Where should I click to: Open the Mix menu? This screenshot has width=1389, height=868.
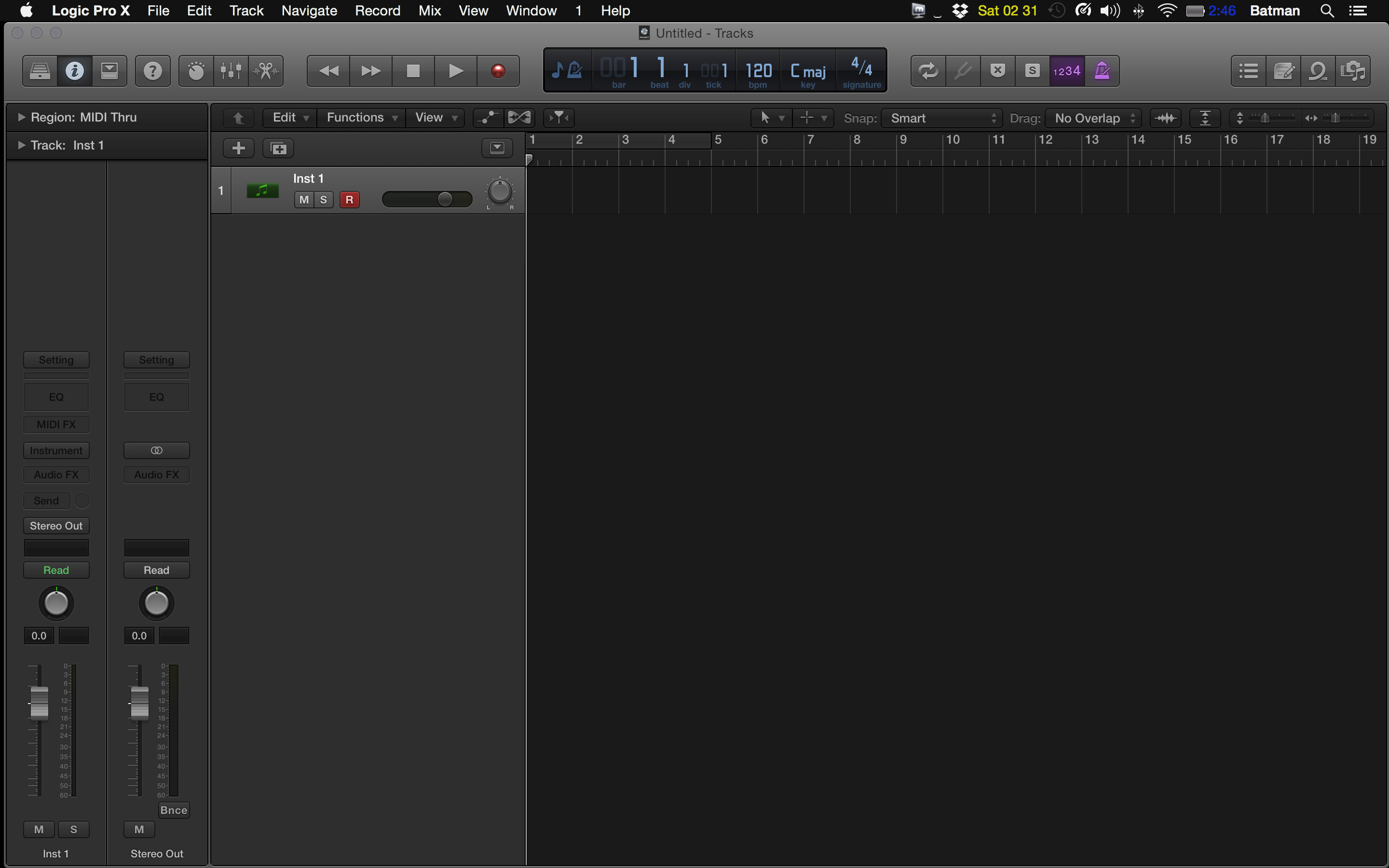429,11
